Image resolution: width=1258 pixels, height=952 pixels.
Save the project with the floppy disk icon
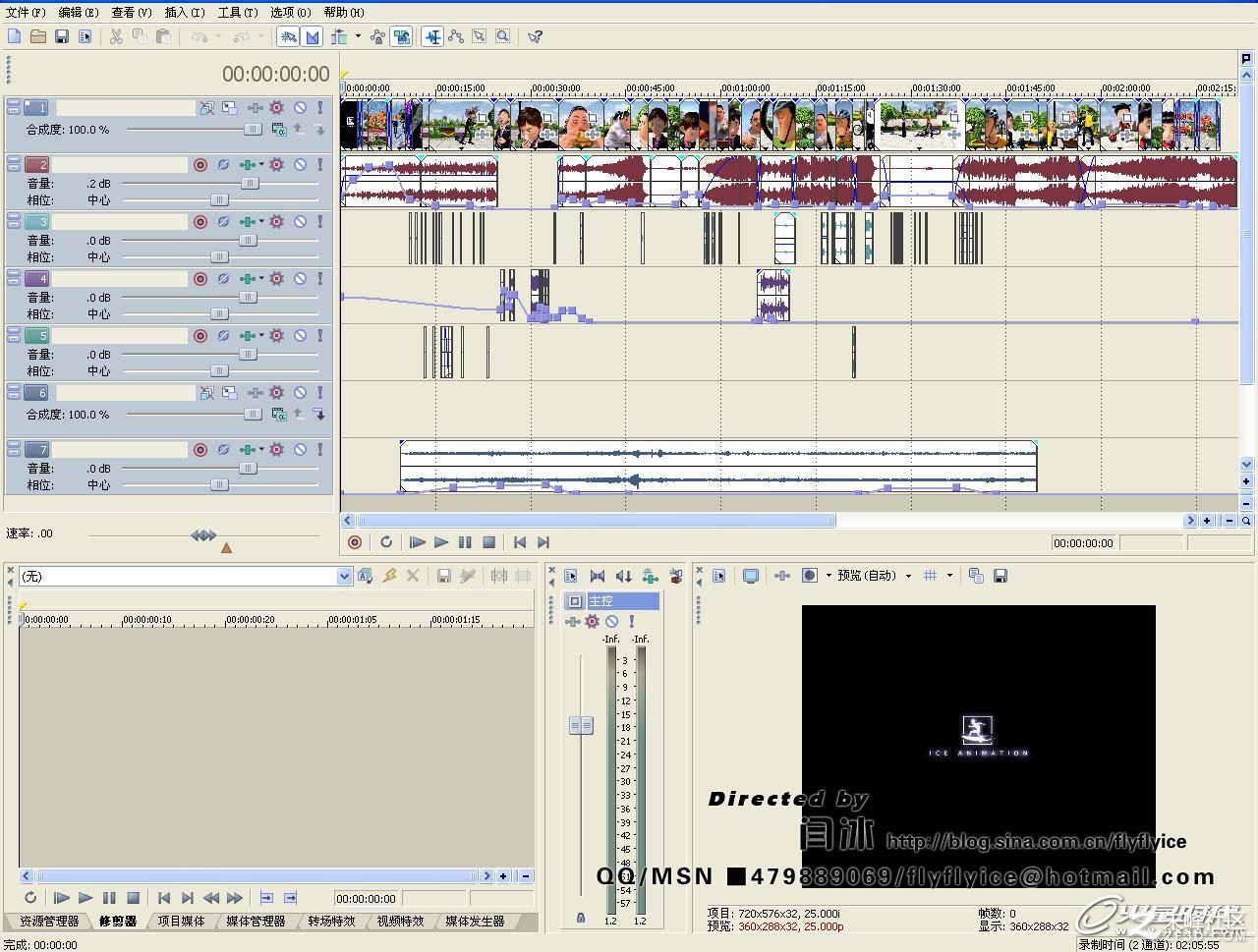tap(62, 36)
